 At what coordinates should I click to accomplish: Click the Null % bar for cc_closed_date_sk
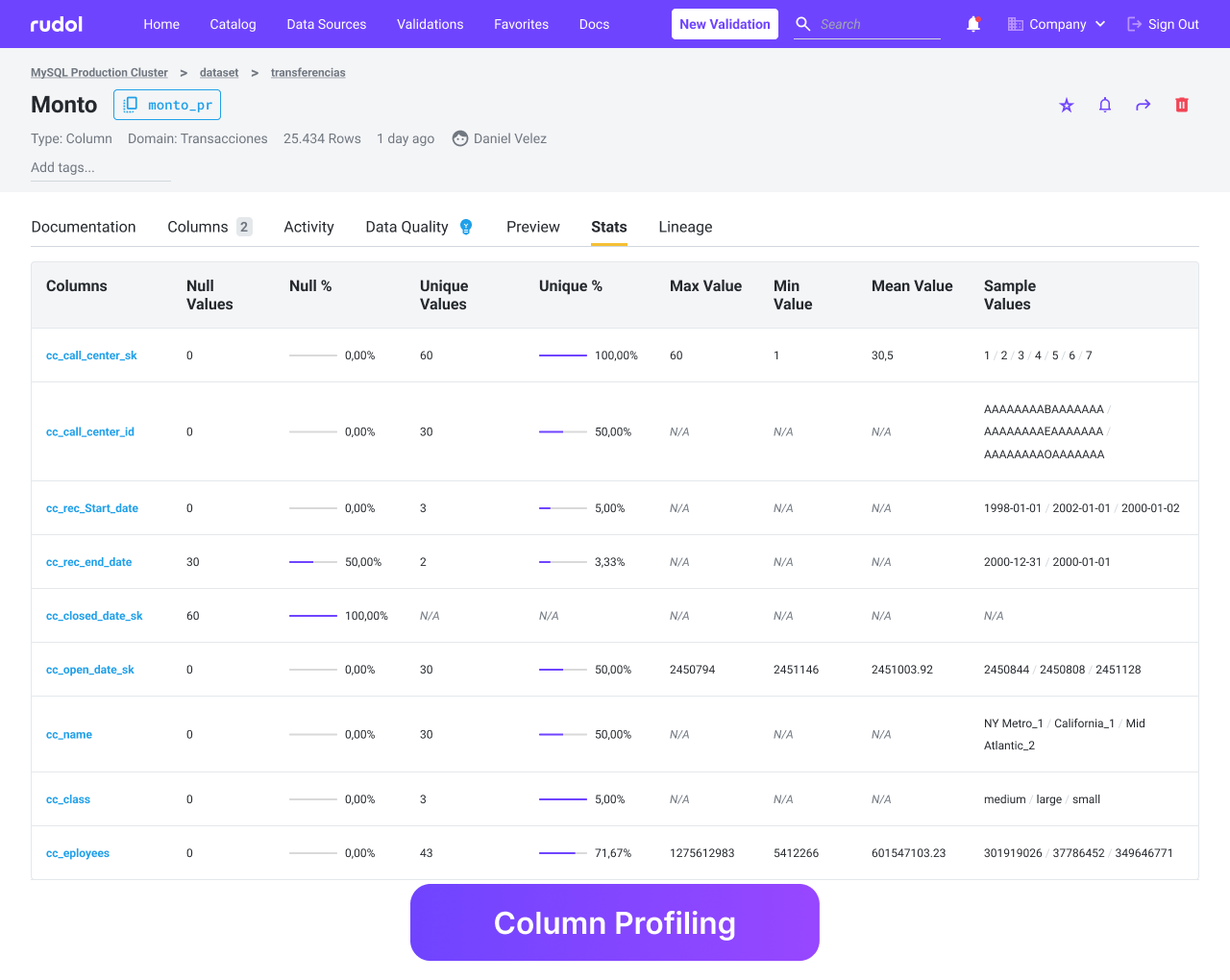(312, 615)
